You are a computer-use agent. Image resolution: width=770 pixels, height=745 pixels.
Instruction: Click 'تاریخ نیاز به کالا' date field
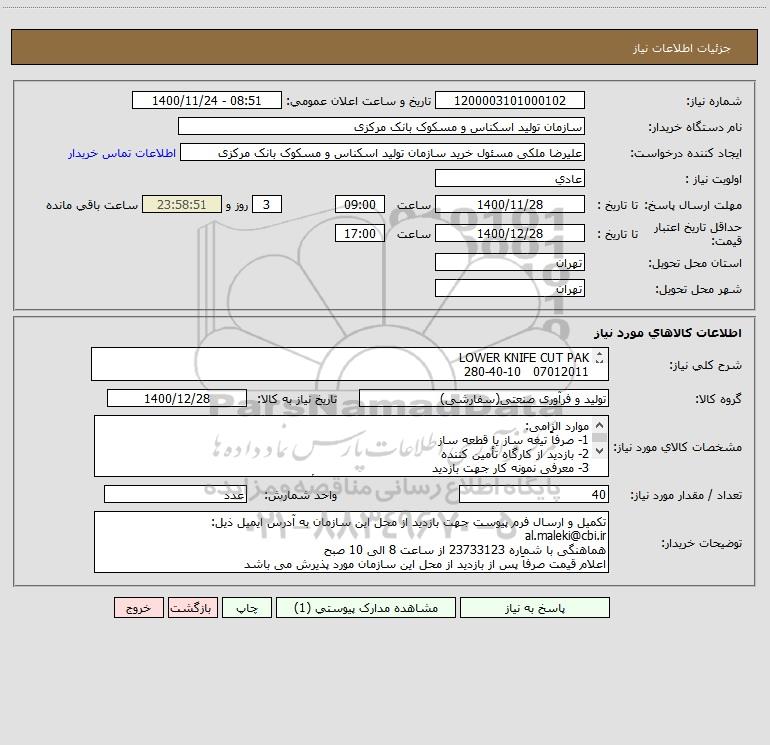[177, 398]
